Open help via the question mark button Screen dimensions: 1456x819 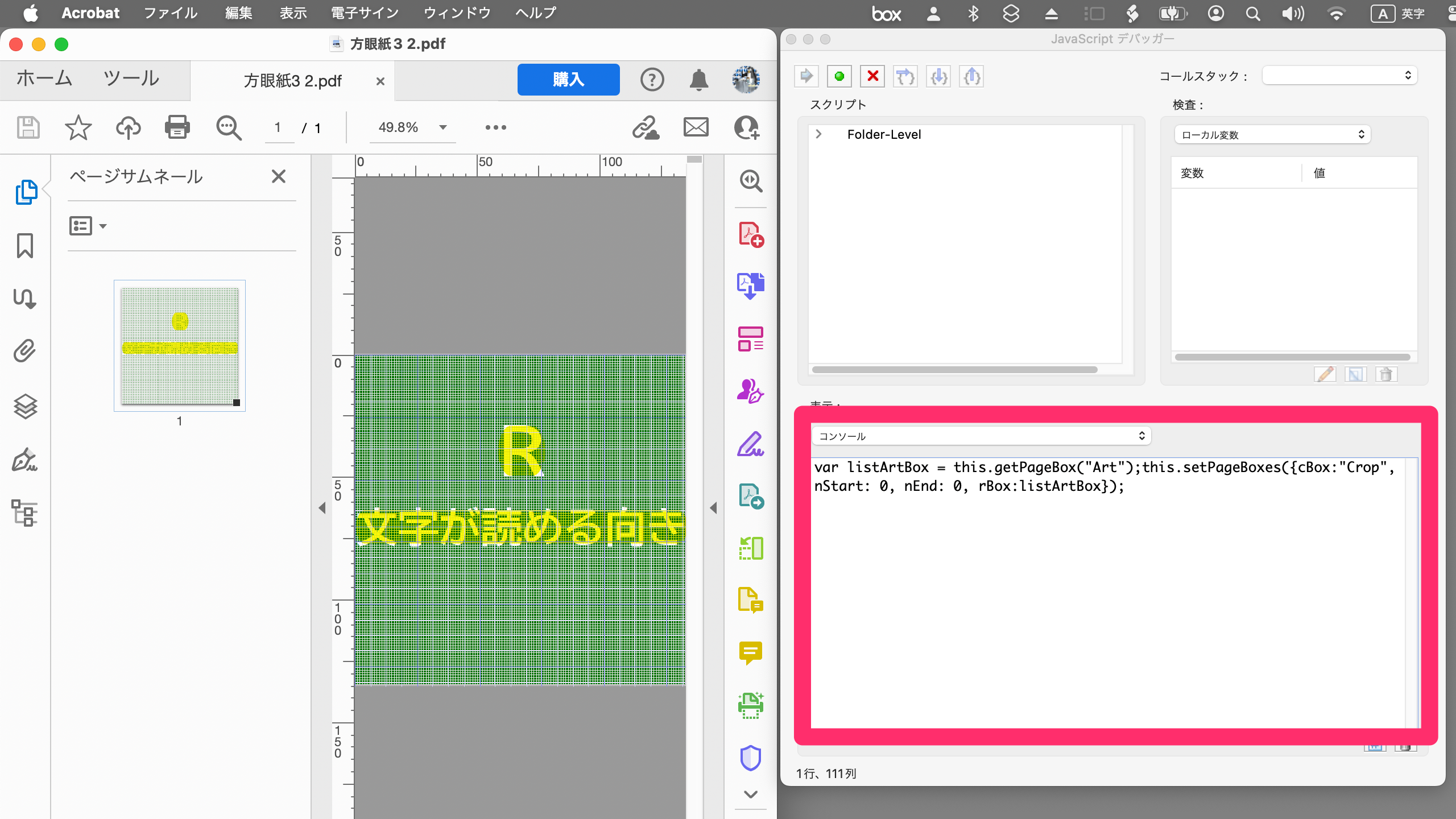coord(652,80)
